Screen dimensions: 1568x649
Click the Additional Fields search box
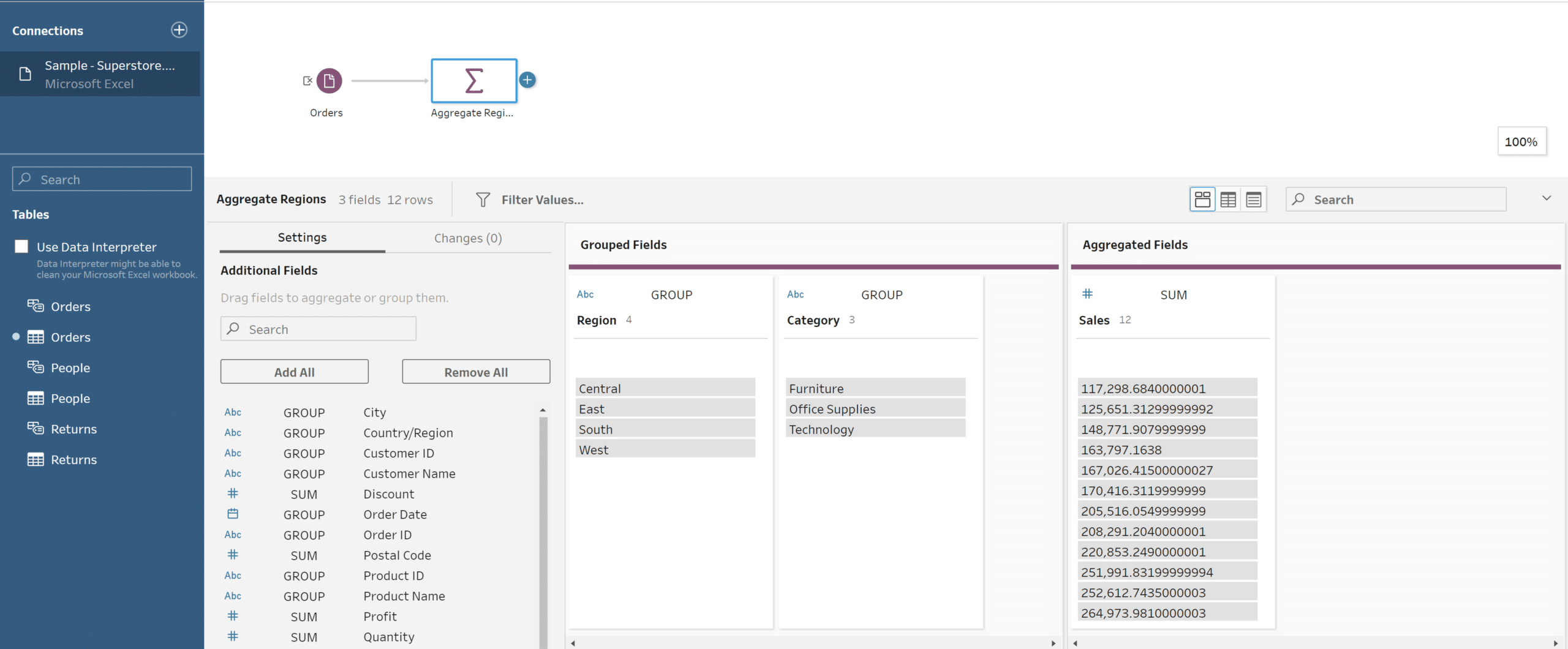(318, 329)
